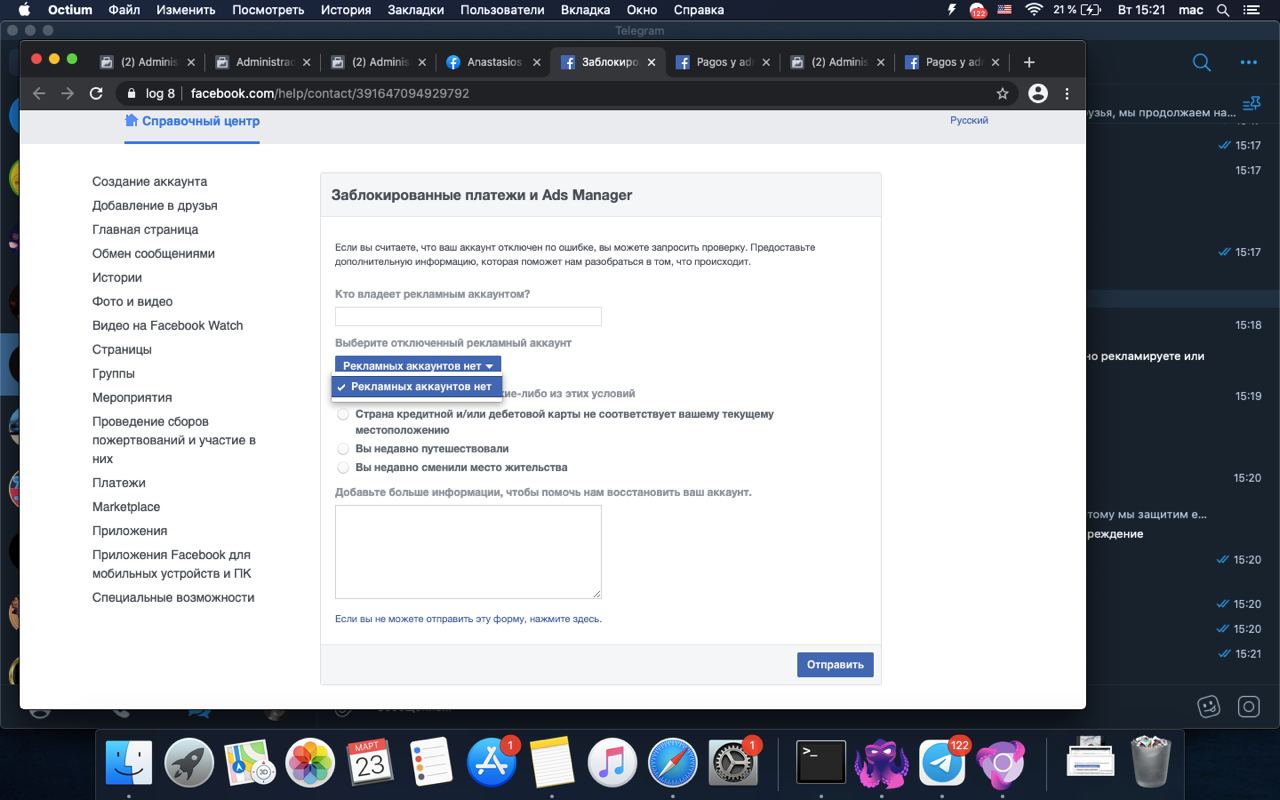Viewport: 1280px width, 800px height.
Task: Open Safari from the Dock
Action: [672, 764]
